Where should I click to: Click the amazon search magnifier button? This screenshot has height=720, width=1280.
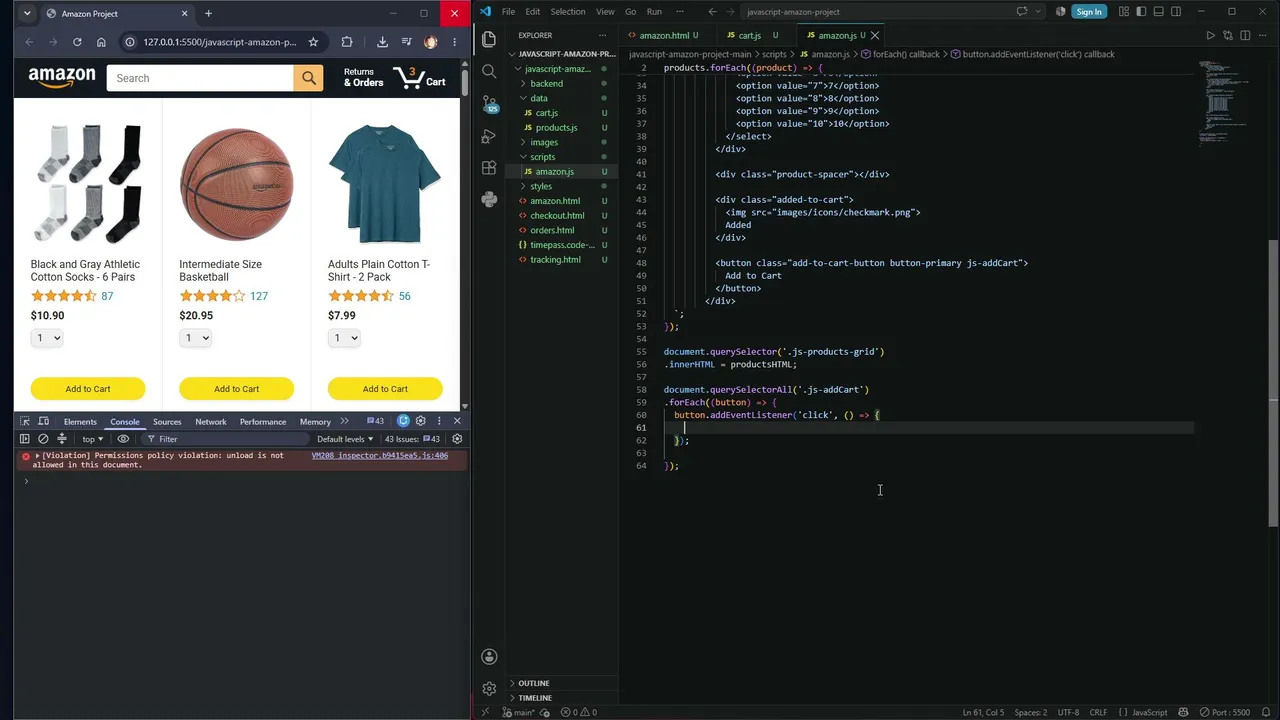click(309, 78)
